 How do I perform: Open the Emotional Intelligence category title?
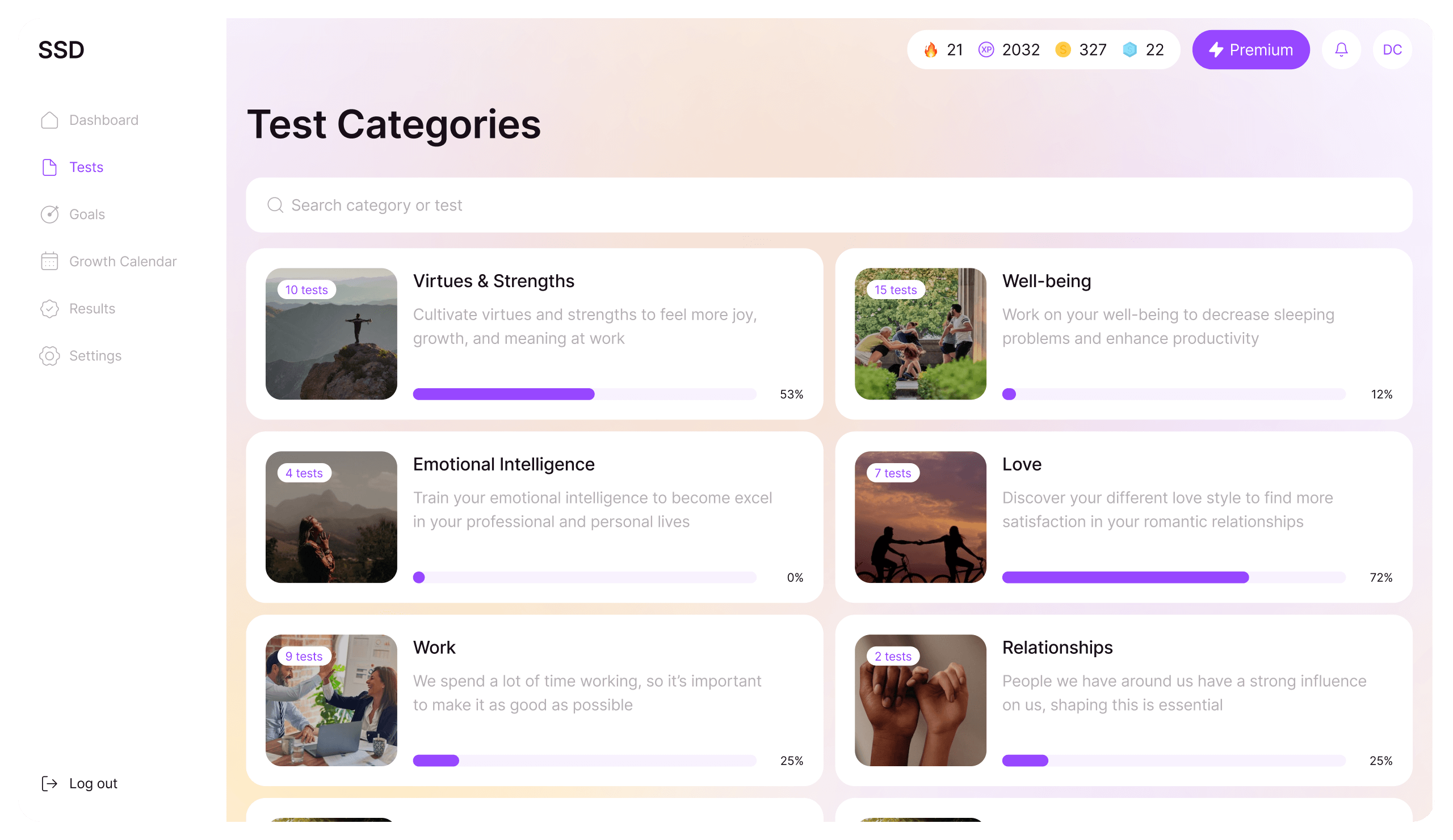pyautogui.click(x=503, y=464)
